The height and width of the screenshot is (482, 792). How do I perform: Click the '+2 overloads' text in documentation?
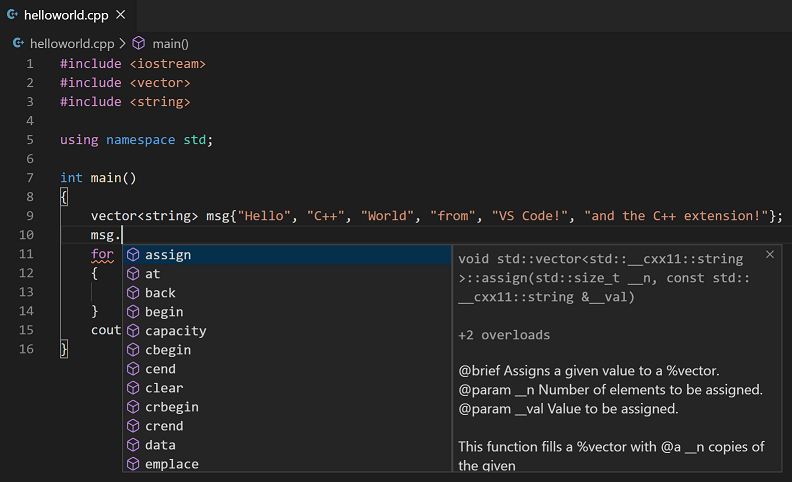coord(504,335)
